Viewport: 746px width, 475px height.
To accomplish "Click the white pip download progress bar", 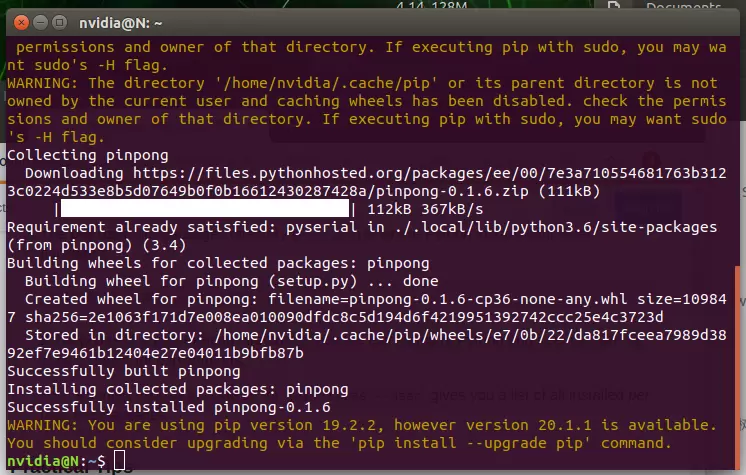I will pyautogui.click(x=203, y=209).
